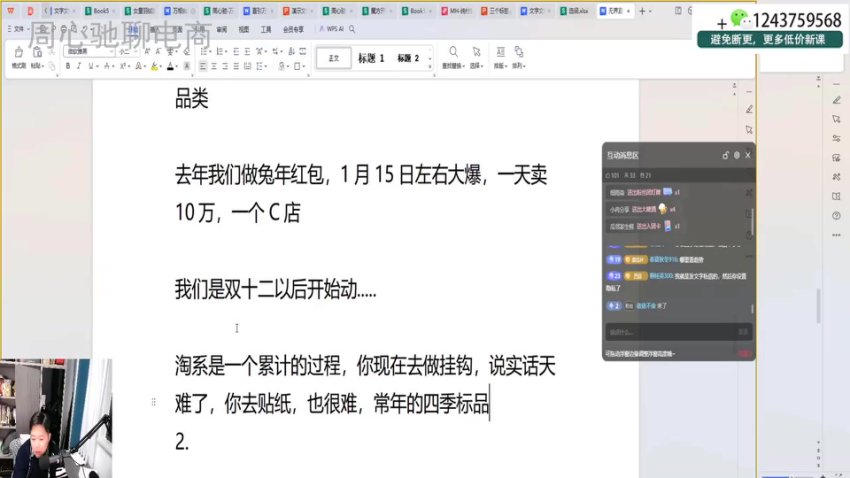Click the Select tool icon
This screenshot has width=850, height=478.
[476, 54]
